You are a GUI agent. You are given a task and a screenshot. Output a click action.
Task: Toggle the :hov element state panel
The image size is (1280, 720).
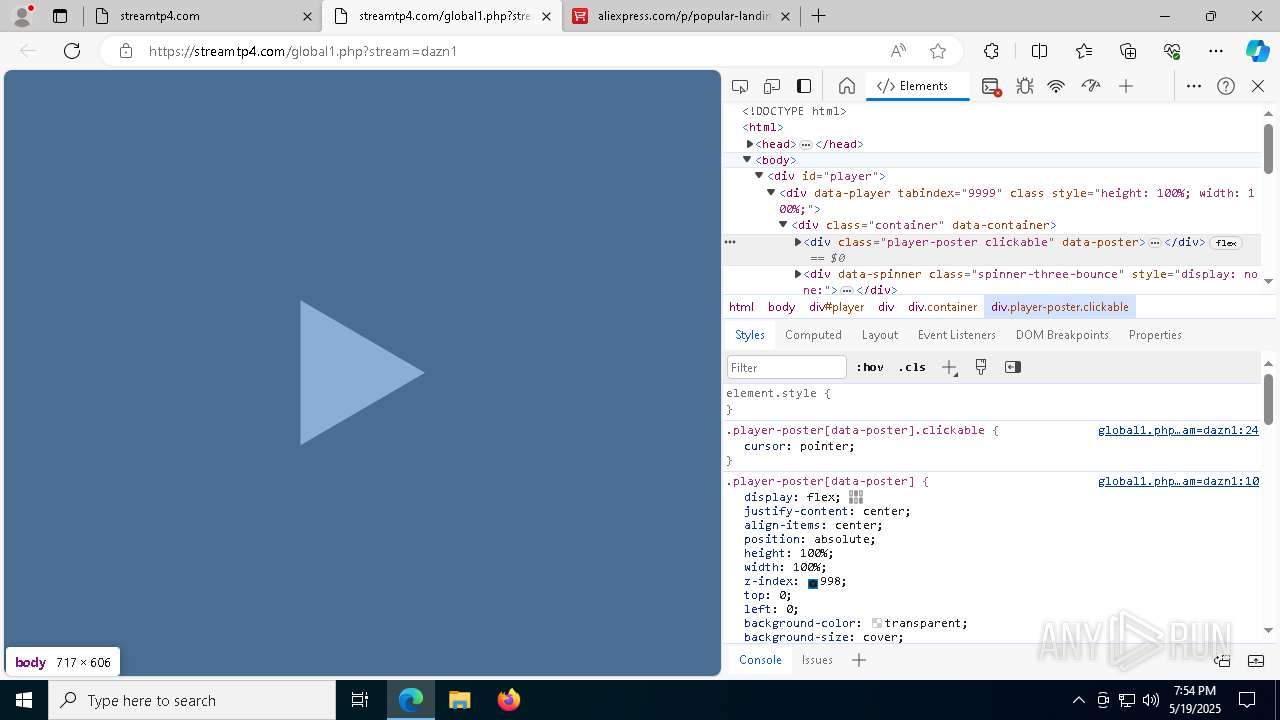[870, 367]
